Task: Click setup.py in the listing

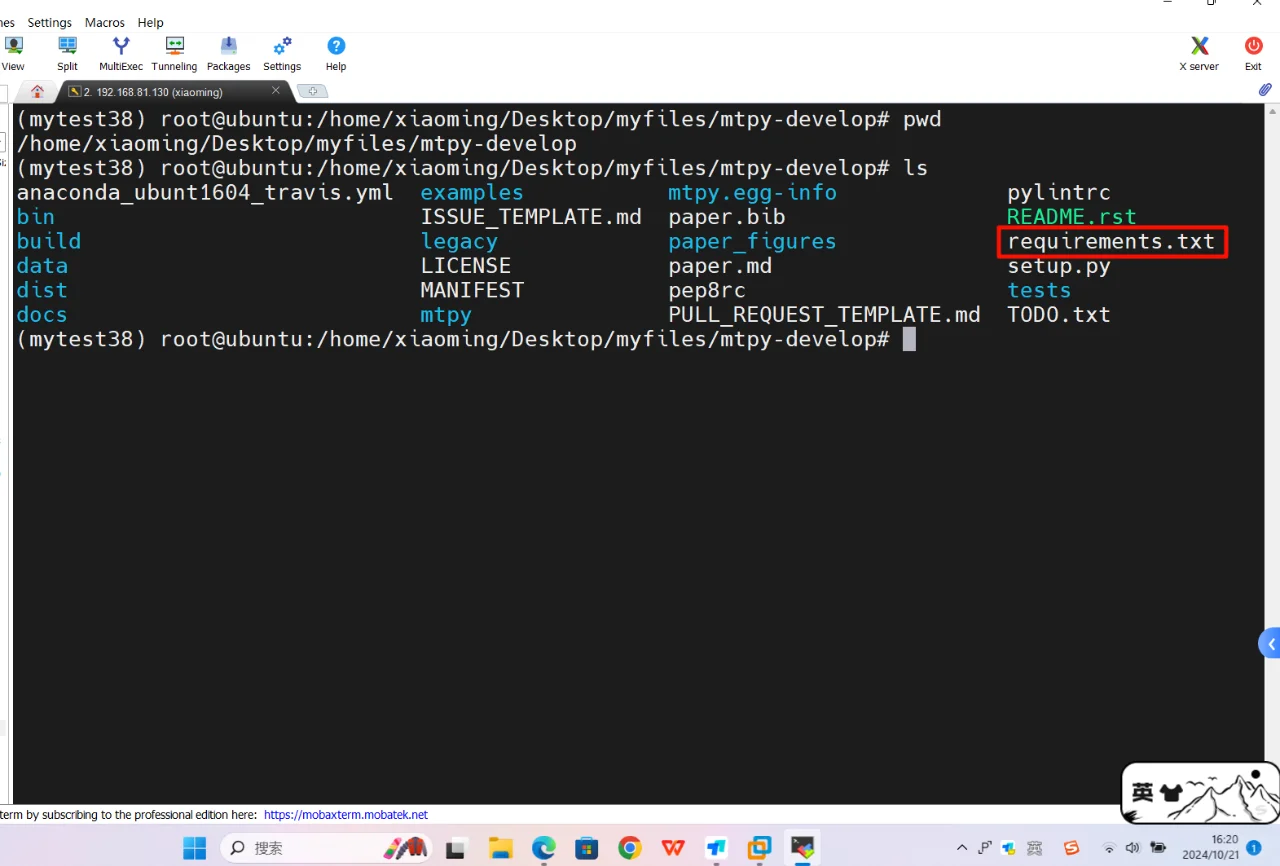Action: pyautogui.click(x=1059, y=266)
